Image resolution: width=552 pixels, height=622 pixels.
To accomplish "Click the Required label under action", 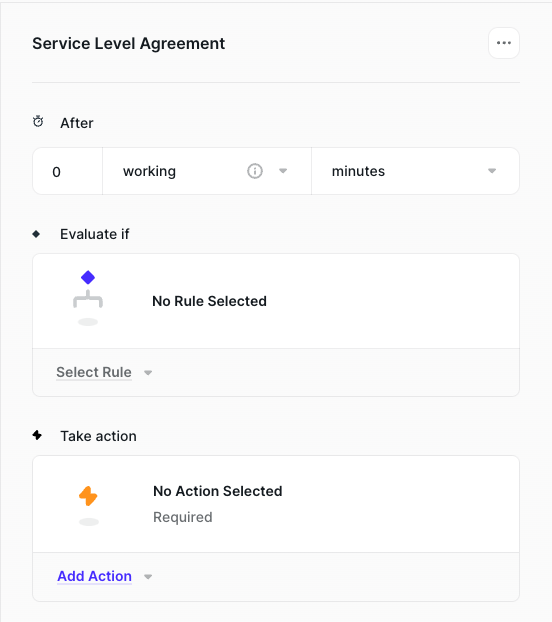I will pos(183,517).
